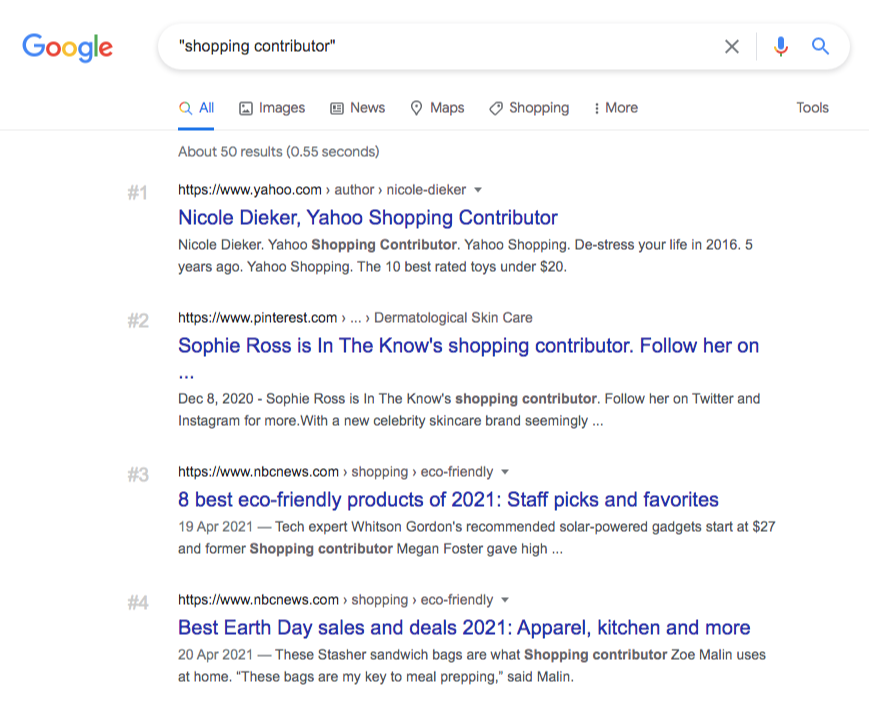Go to the Maps tab
Screen dimensions: 869x705
[x=437, y=108]
